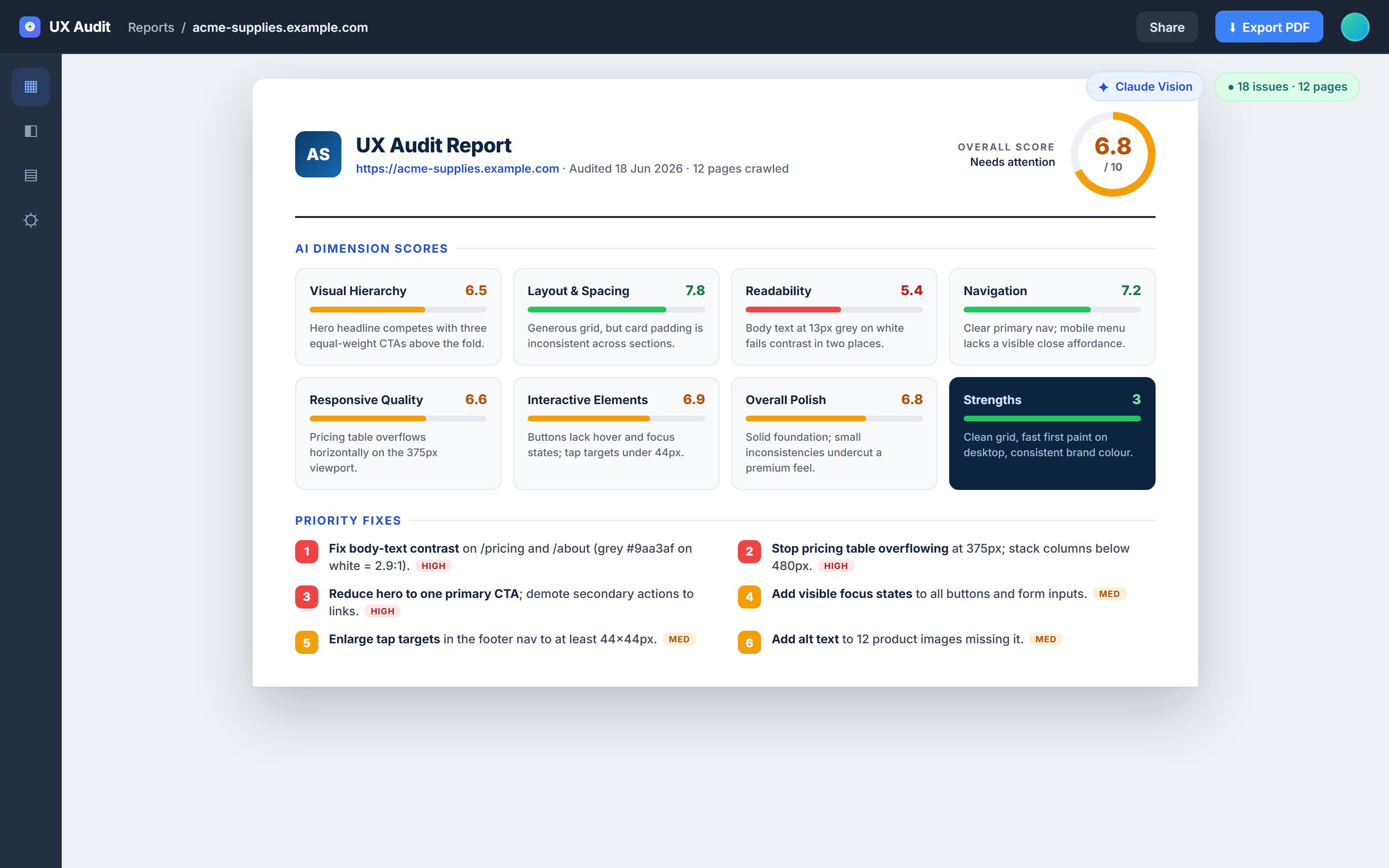The width and height of the screenshot is (1389, 868).
Task: Open the user avatar in top bar
Action: click(1355, 27)
